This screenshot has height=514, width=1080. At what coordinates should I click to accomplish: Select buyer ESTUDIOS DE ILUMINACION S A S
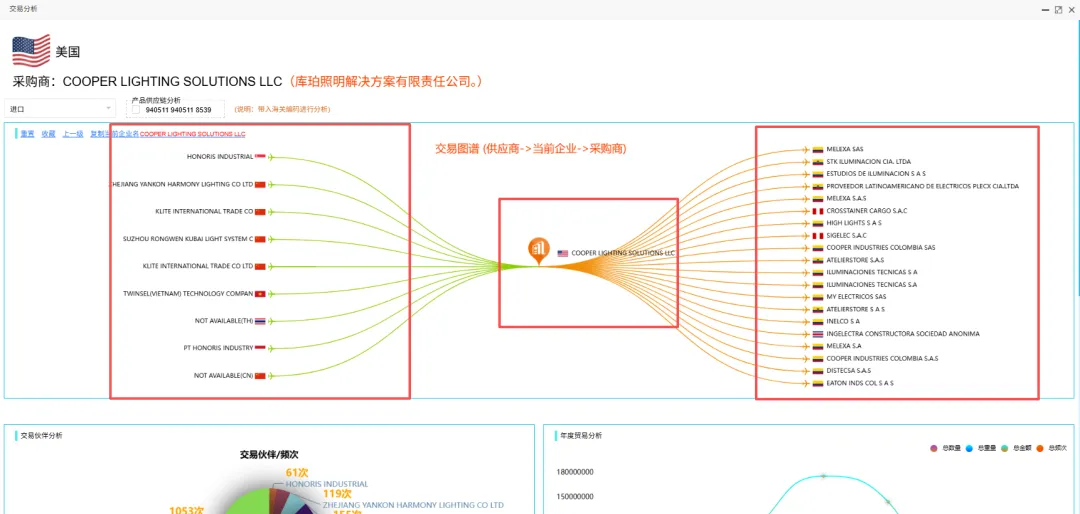click(876, 174)
